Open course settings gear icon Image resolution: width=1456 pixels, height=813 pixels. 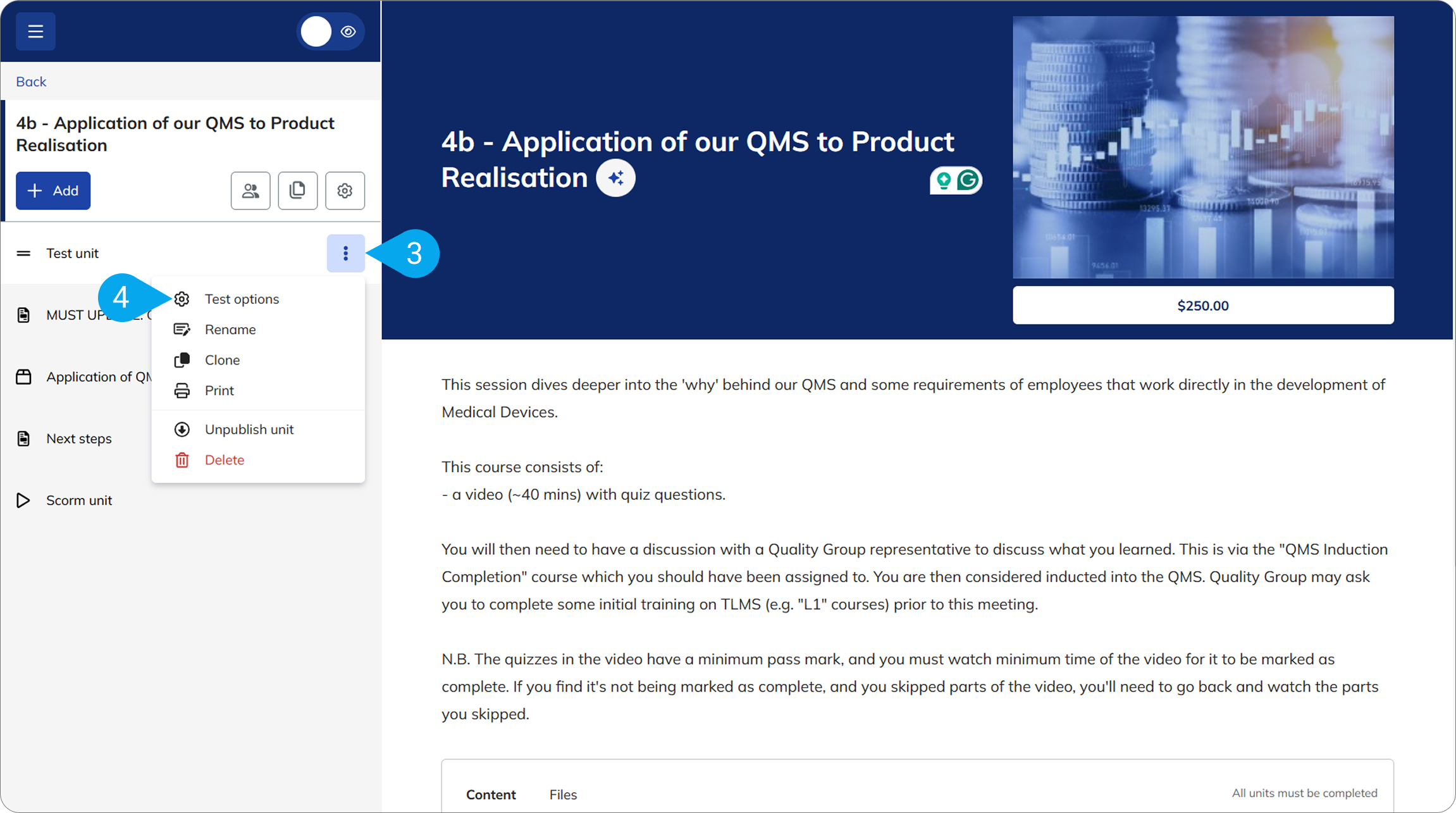click(x=345, y=190)
